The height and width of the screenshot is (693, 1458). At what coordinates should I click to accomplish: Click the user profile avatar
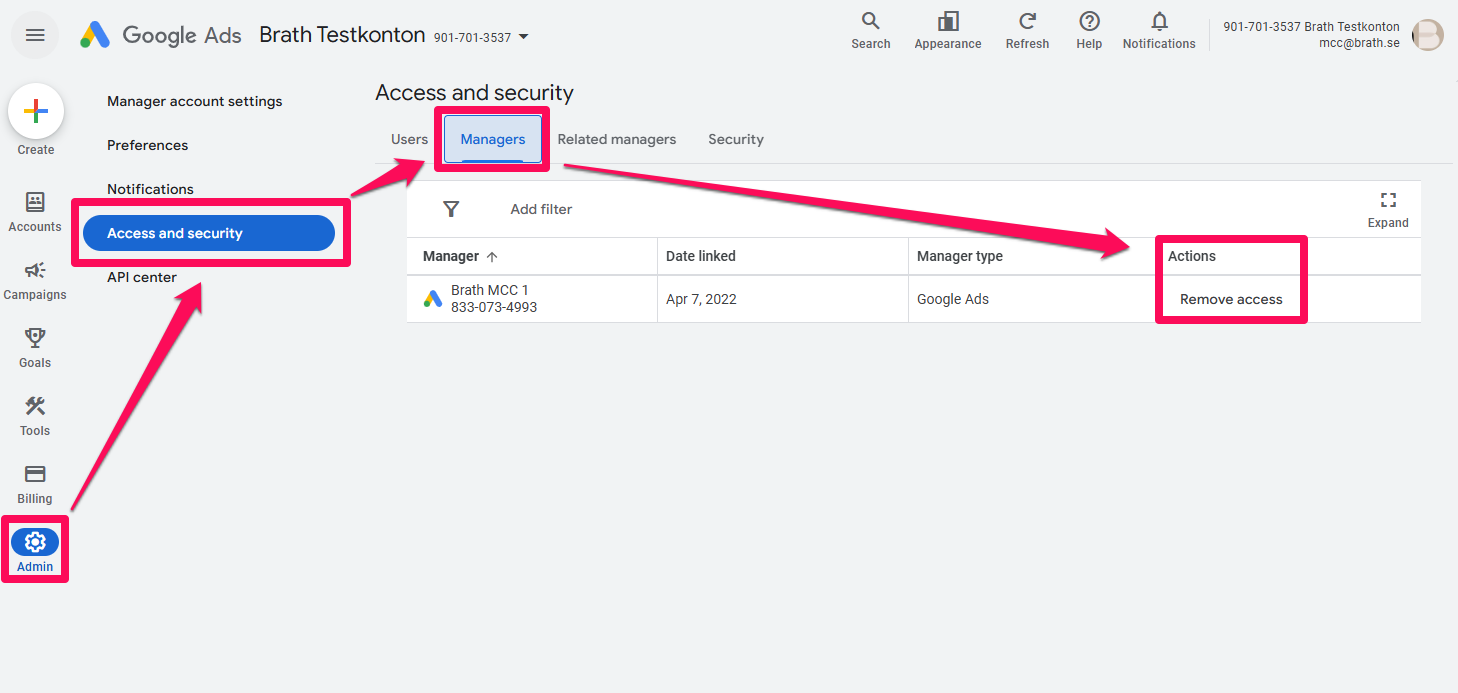1427,35
